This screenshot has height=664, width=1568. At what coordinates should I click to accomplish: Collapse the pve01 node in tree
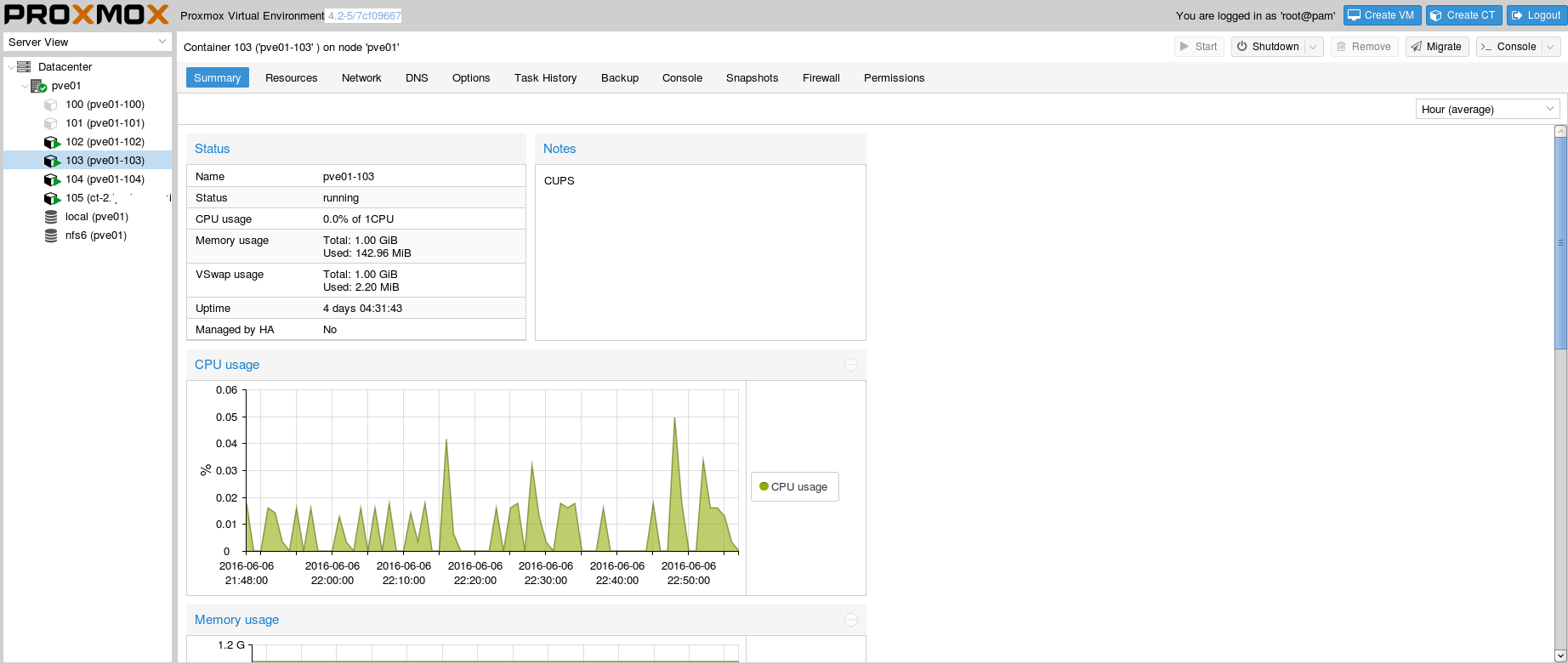pos(25,86)
